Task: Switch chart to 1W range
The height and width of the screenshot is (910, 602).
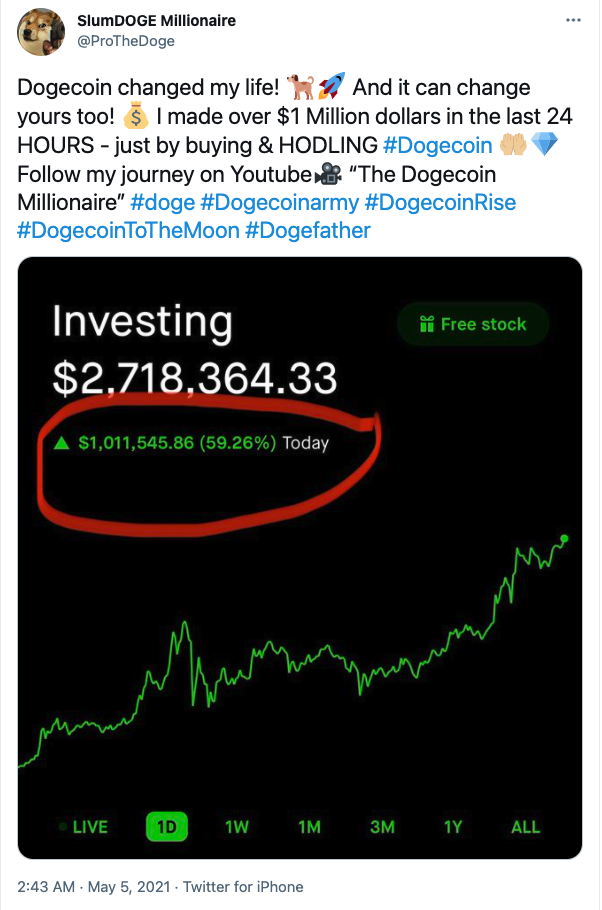Action: (237, 827)
